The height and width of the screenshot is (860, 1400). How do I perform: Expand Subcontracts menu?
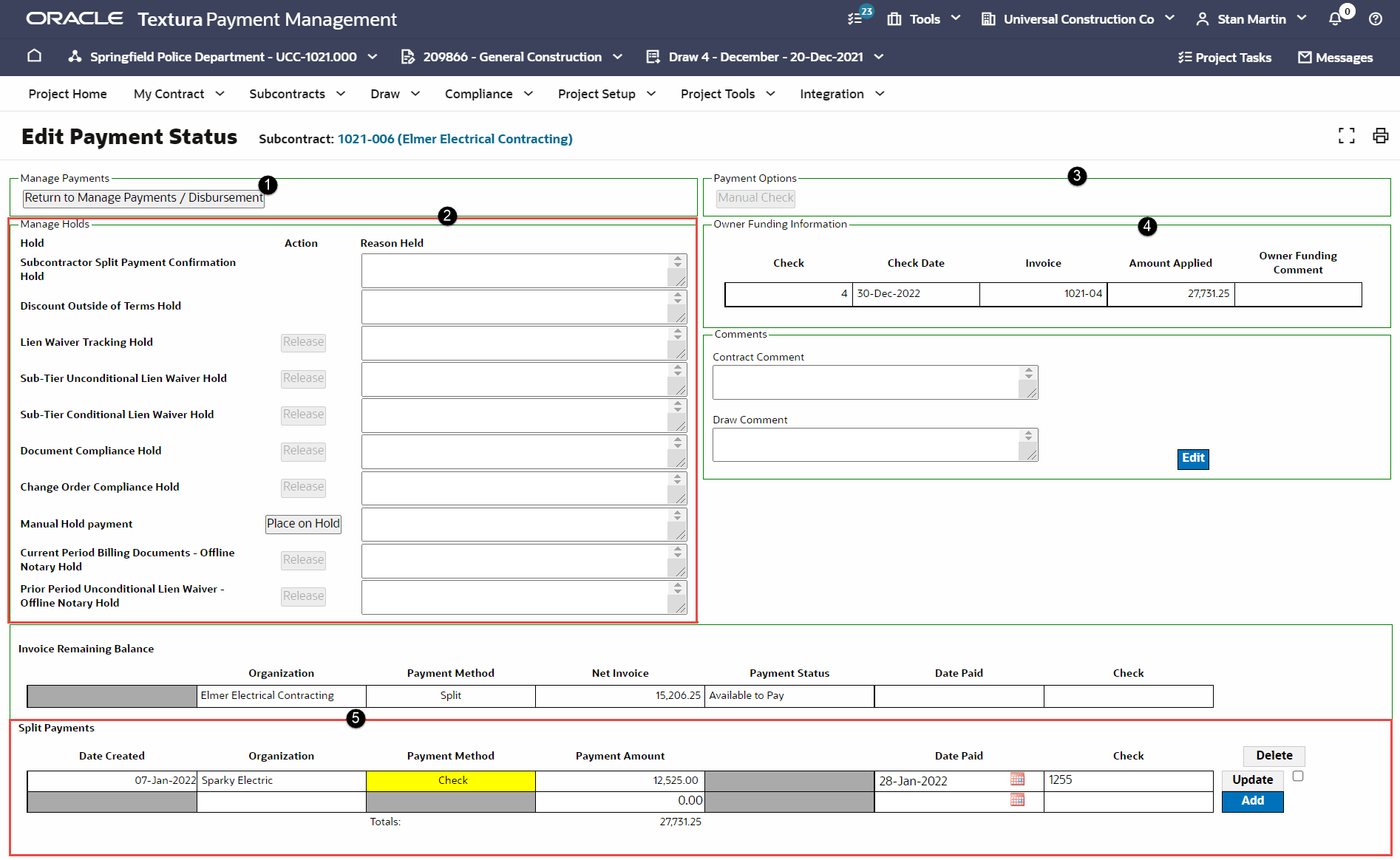[297, 94]
